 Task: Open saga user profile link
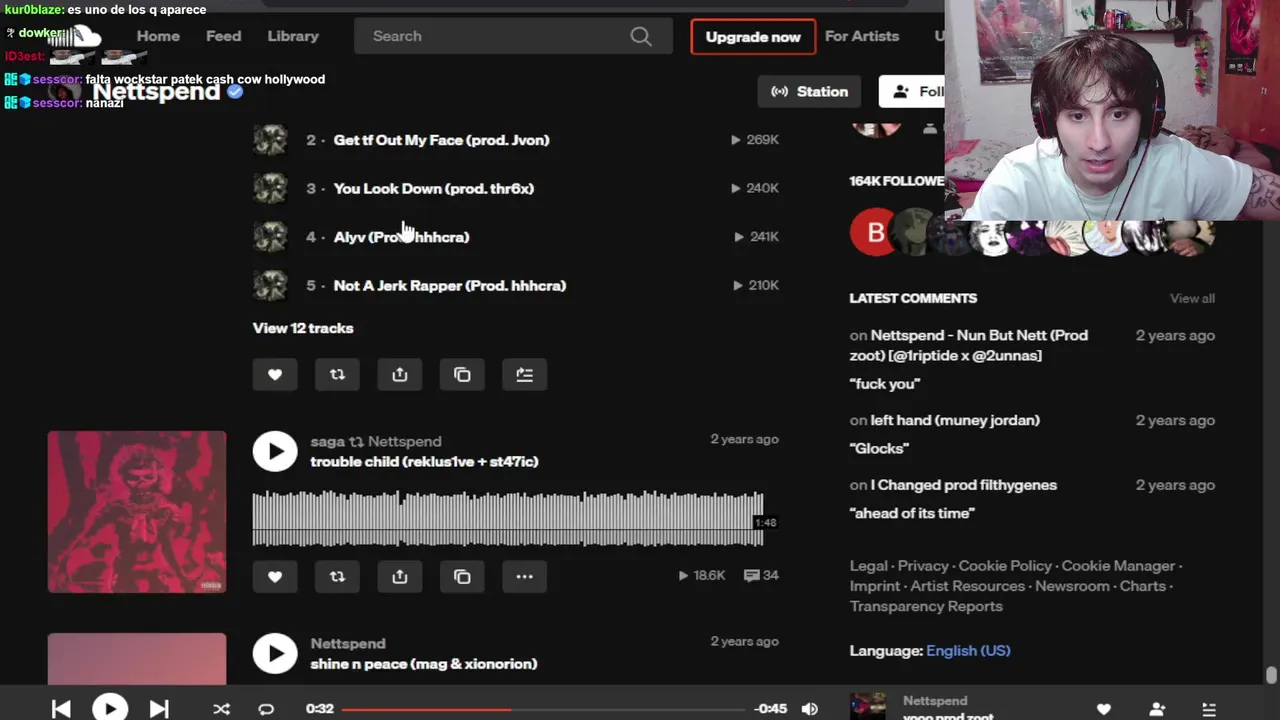click(327, 441)
